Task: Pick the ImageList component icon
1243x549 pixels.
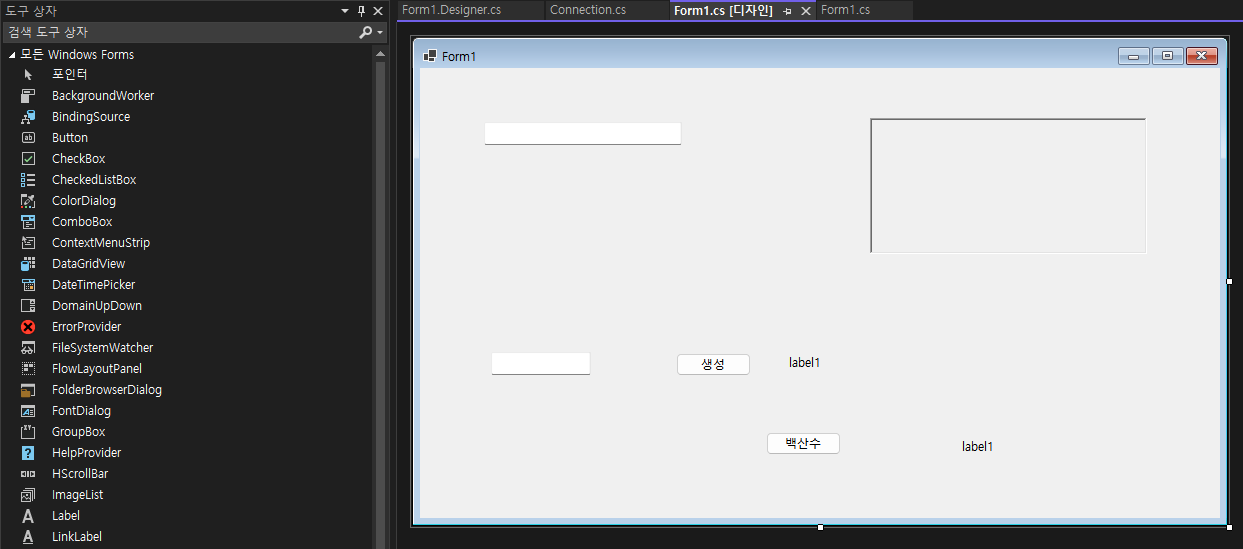Action: [28, 495]
